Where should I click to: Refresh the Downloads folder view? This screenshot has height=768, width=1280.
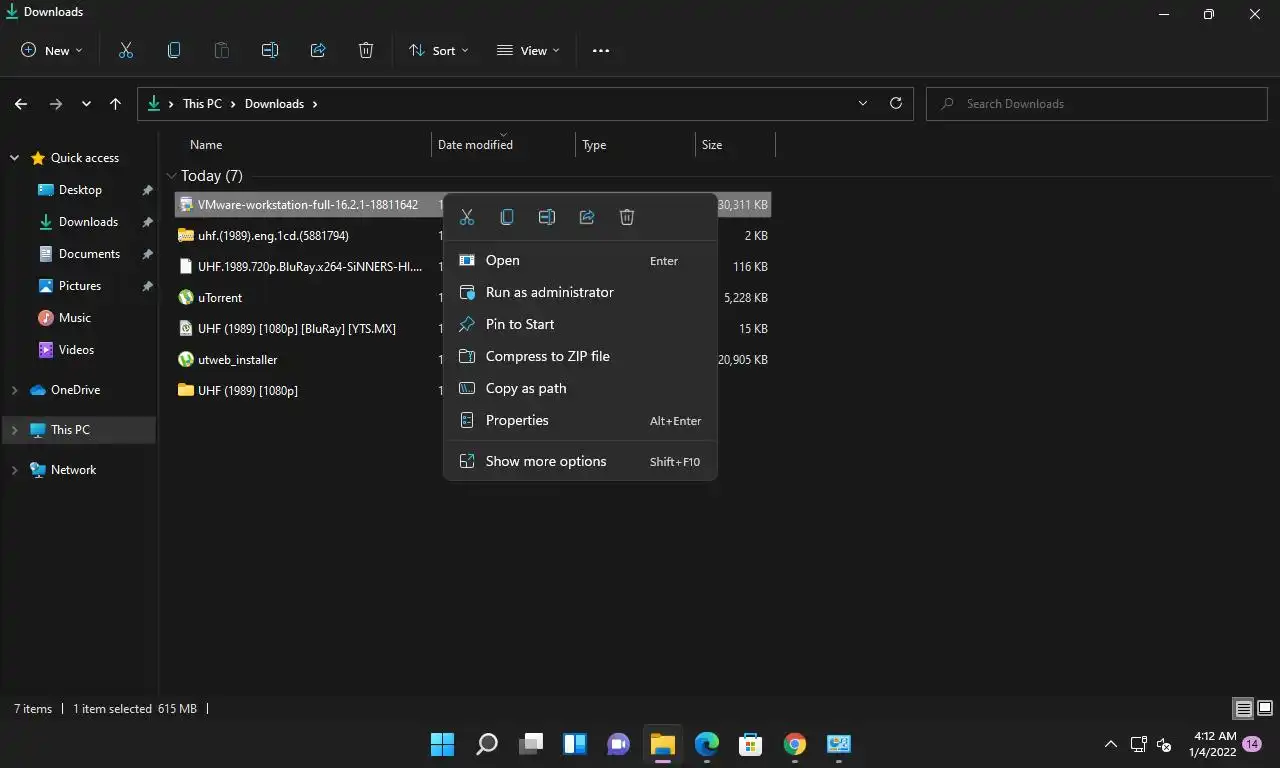pos(896,103)
